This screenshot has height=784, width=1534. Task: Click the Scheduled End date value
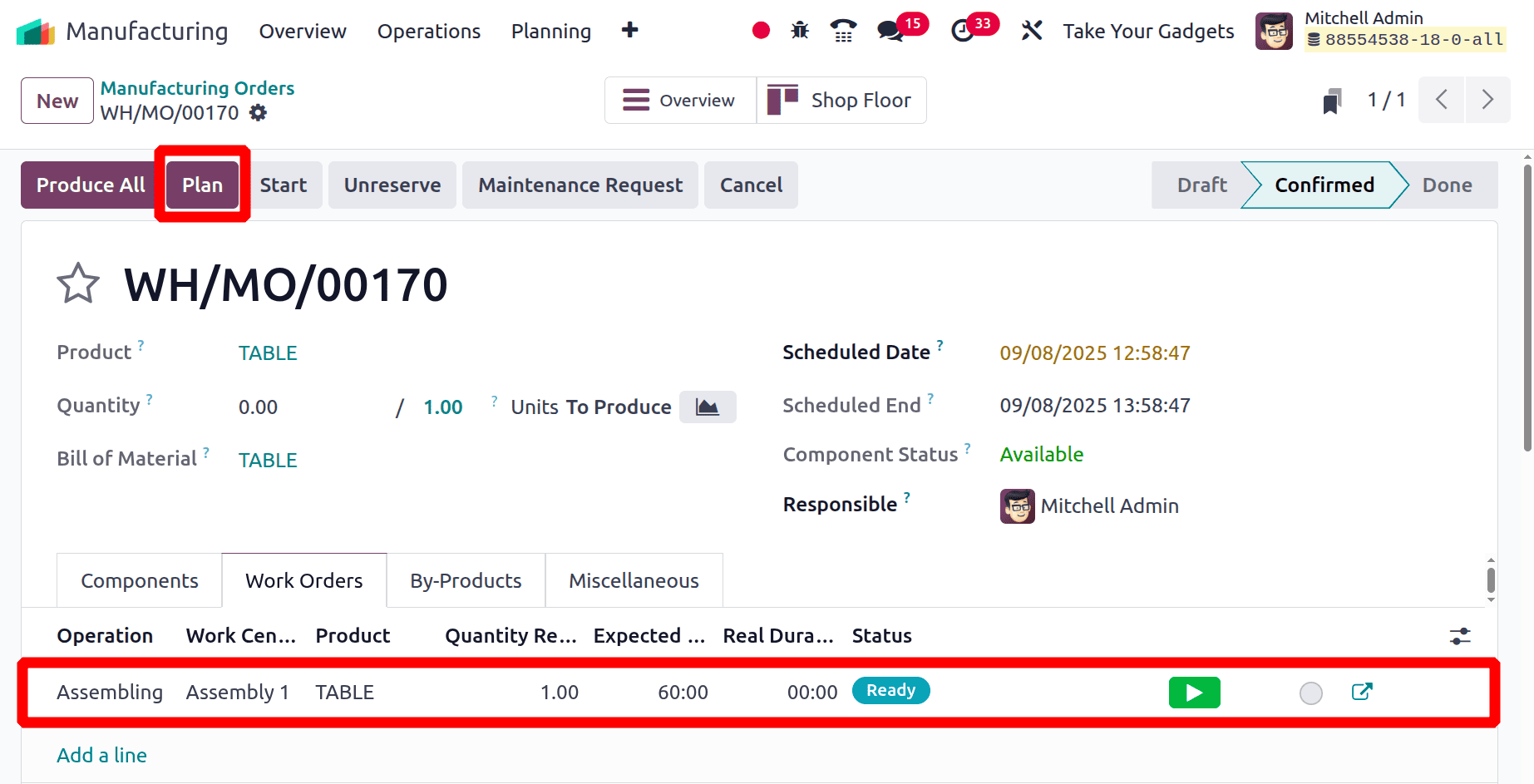click(1094, 406)
